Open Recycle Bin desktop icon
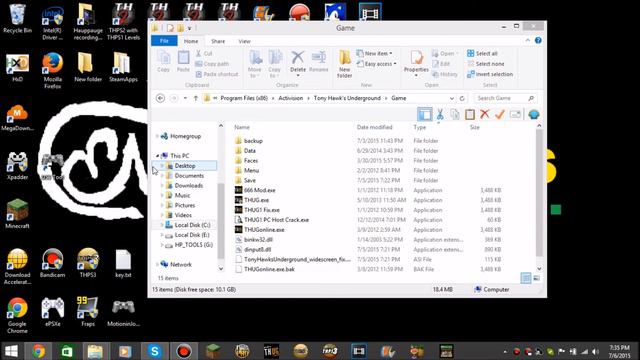Image resolution: width=640 pixels, height=360 pixels. pyautogui.click(x=17, y=19)
